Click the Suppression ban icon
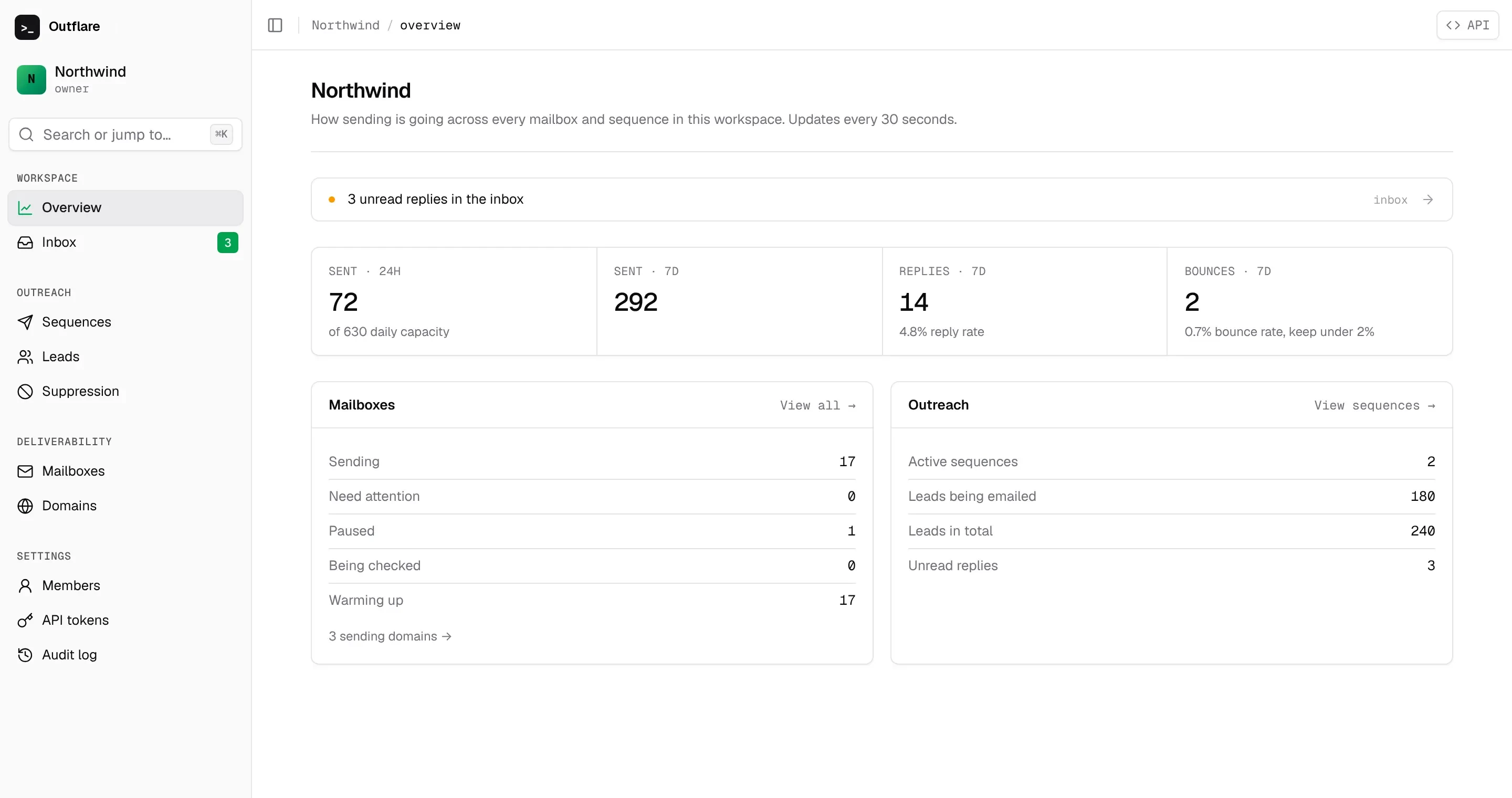This screenshot has height=798, width=1512. click(25, 391)
